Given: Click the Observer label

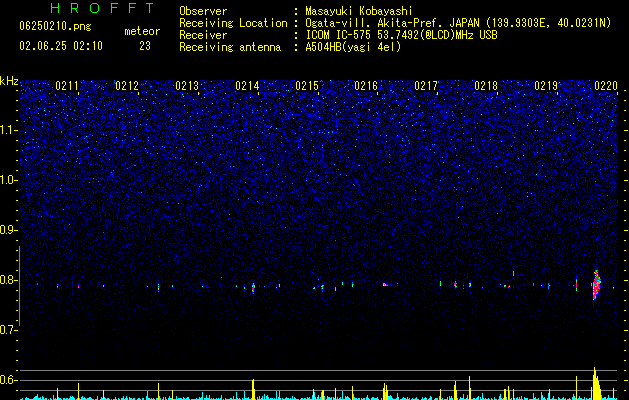Looking at the screenshot, I should click(203, 11).
